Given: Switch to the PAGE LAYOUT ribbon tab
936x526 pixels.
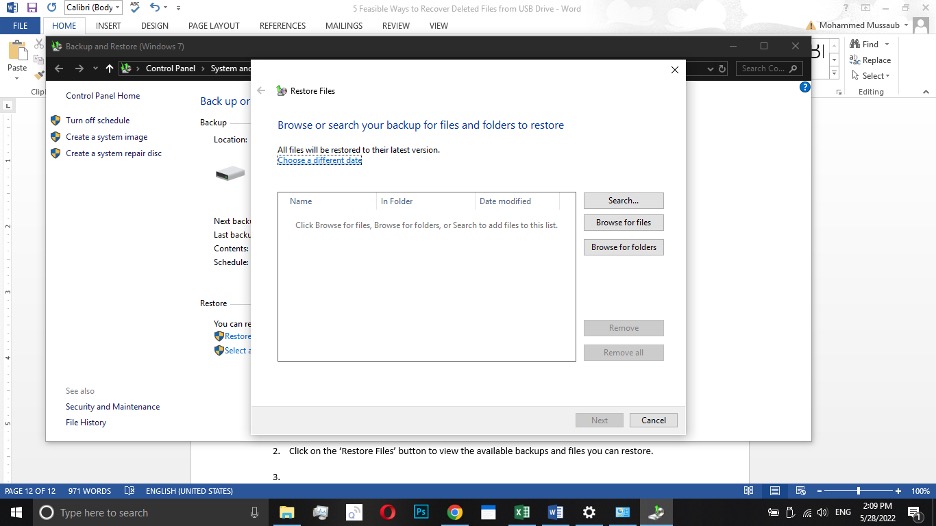Looking at the screenshot, I should (x=214, y=26).
